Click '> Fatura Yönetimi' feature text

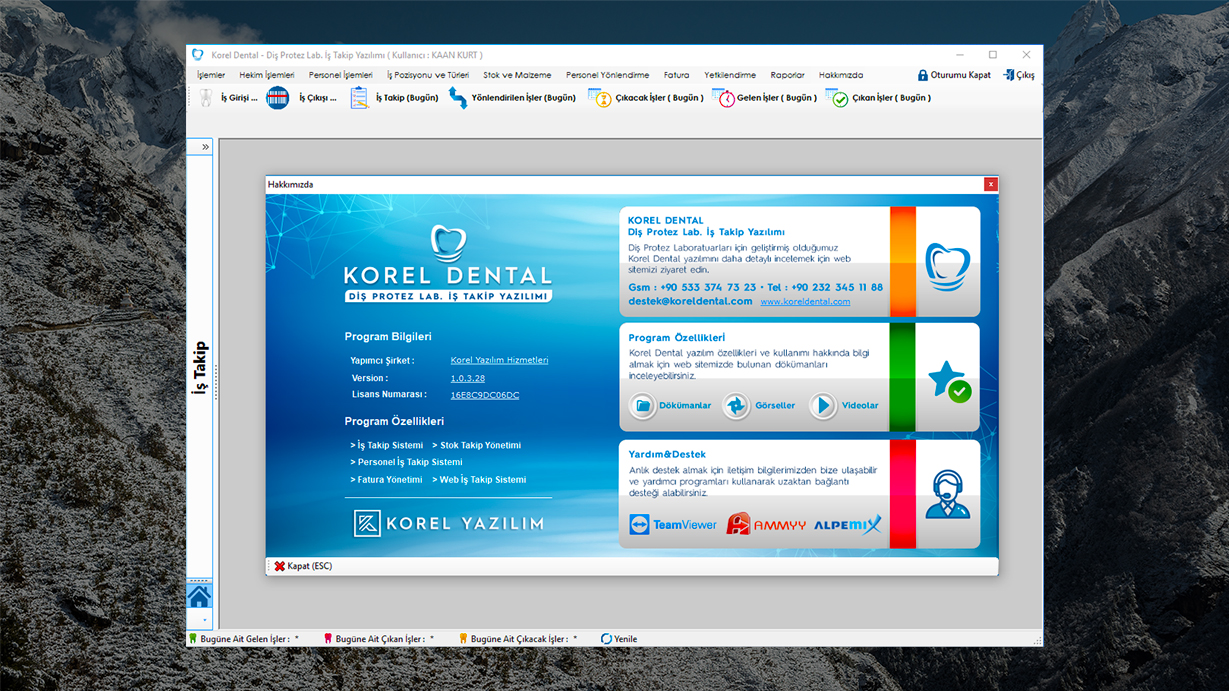click(386, 480)
